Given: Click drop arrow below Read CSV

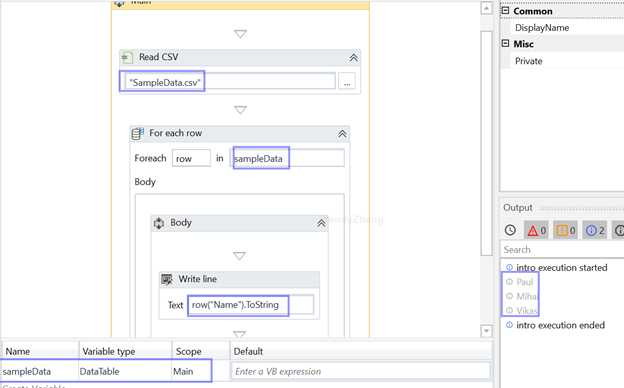Looking at the screenshot, I should pos(240,109).
